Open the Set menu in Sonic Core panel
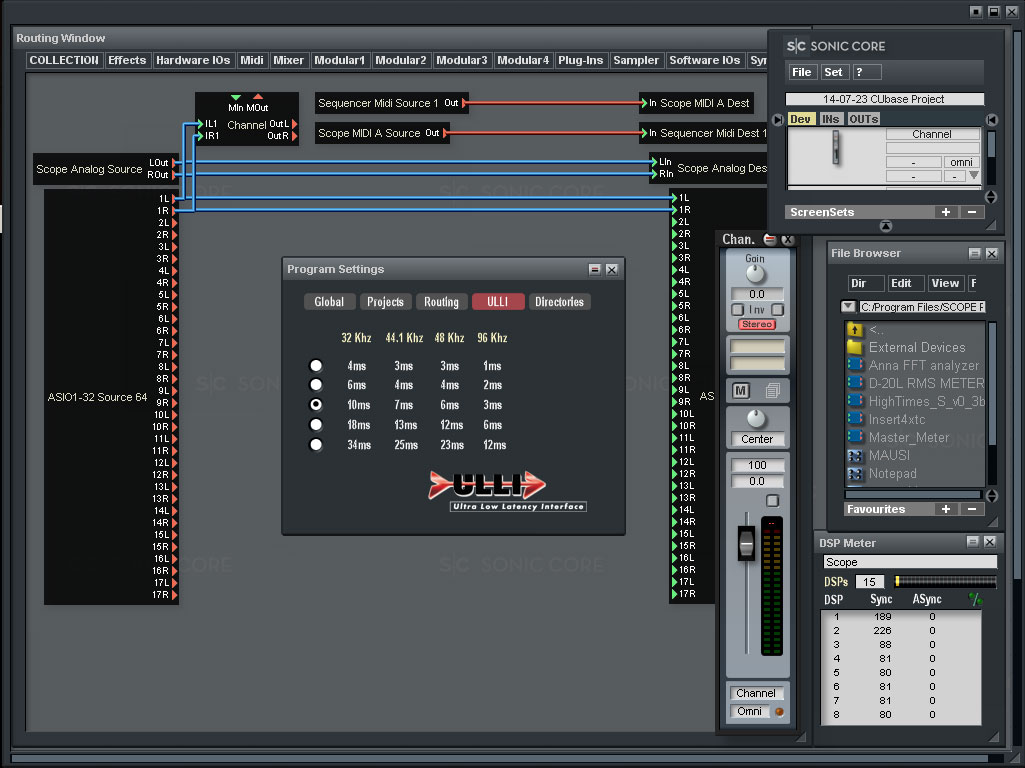The image size is (1025, 768). tap(833, 72)
